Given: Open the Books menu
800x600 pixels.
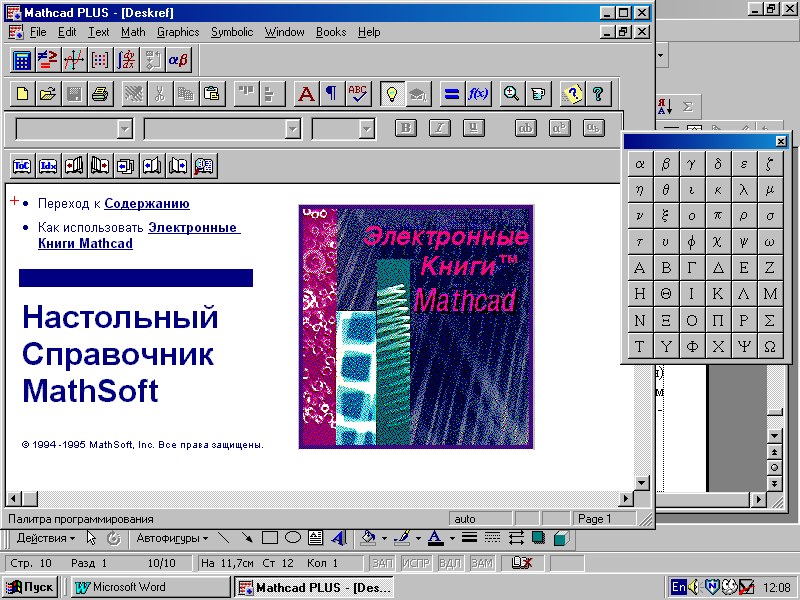Looking at the screenshot, I should pos(331,32).
